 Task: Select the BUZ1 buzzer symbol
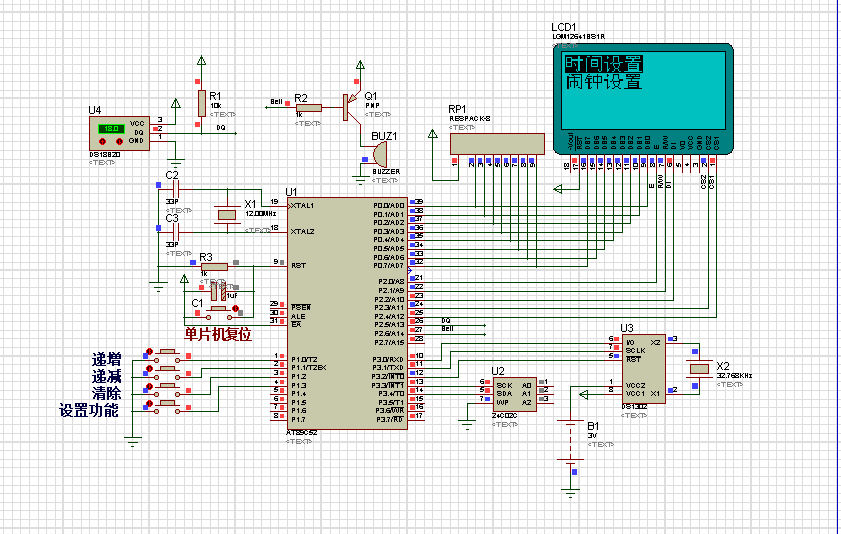379,154
